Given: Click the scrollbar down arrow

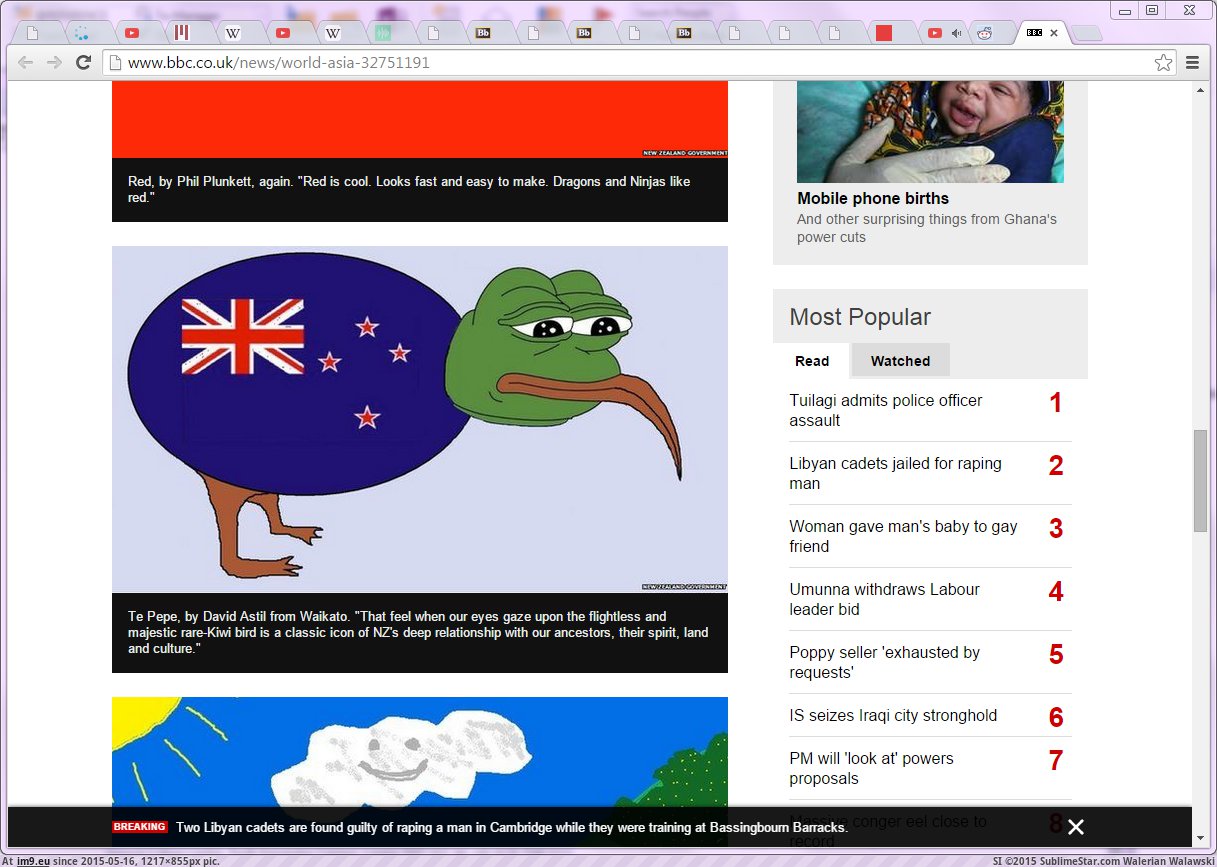Looking at the screenshot, I should (1201, 838).
